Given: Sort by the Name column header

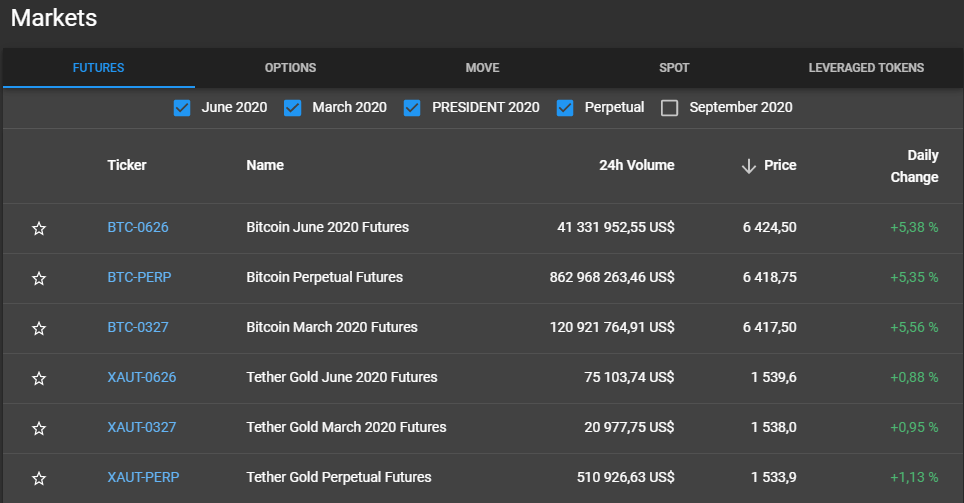Looking at the screenshot, I should [x=265, y=165].
